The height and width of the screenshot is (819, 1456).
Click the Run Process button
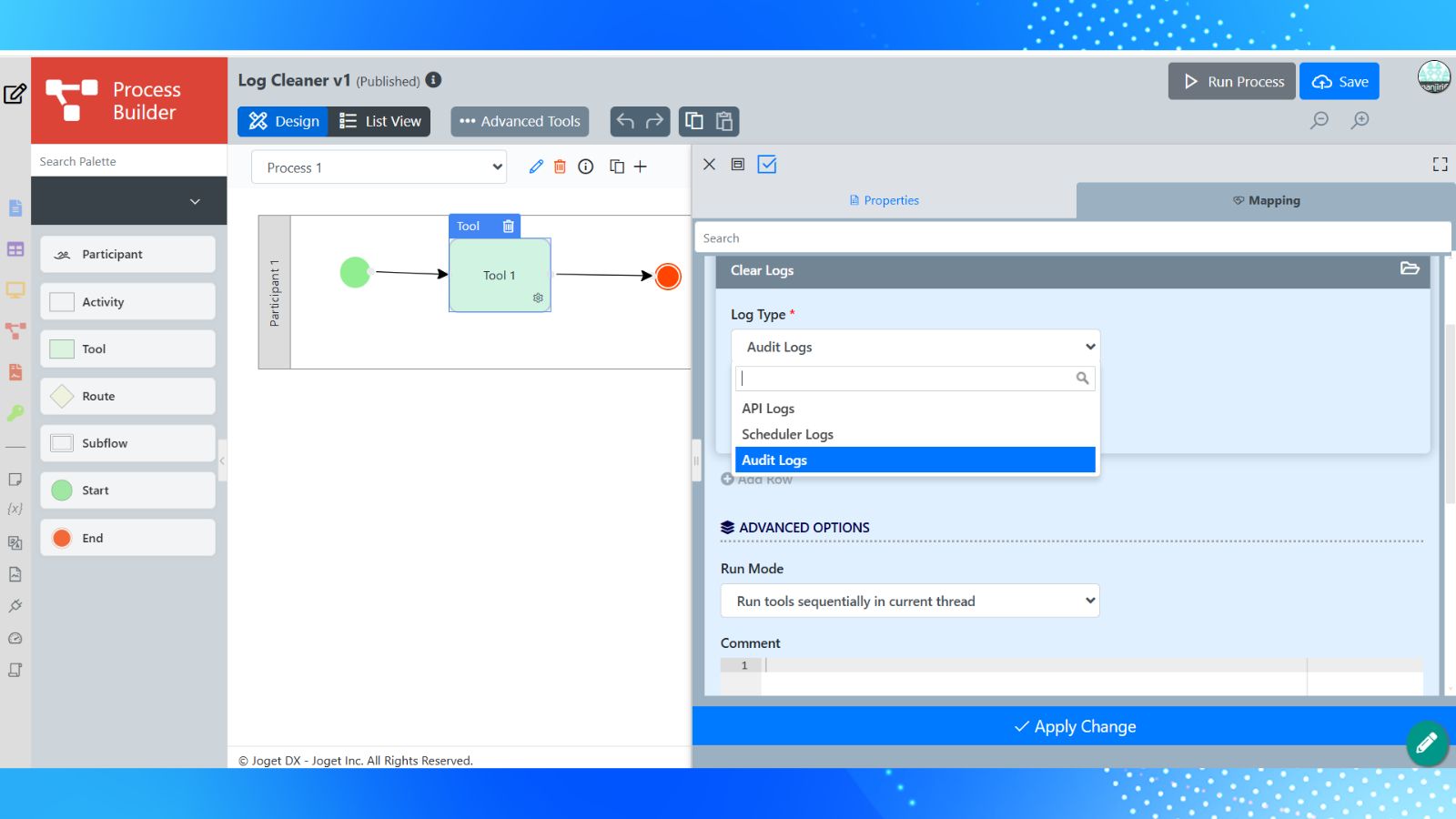click(1232, 82)
